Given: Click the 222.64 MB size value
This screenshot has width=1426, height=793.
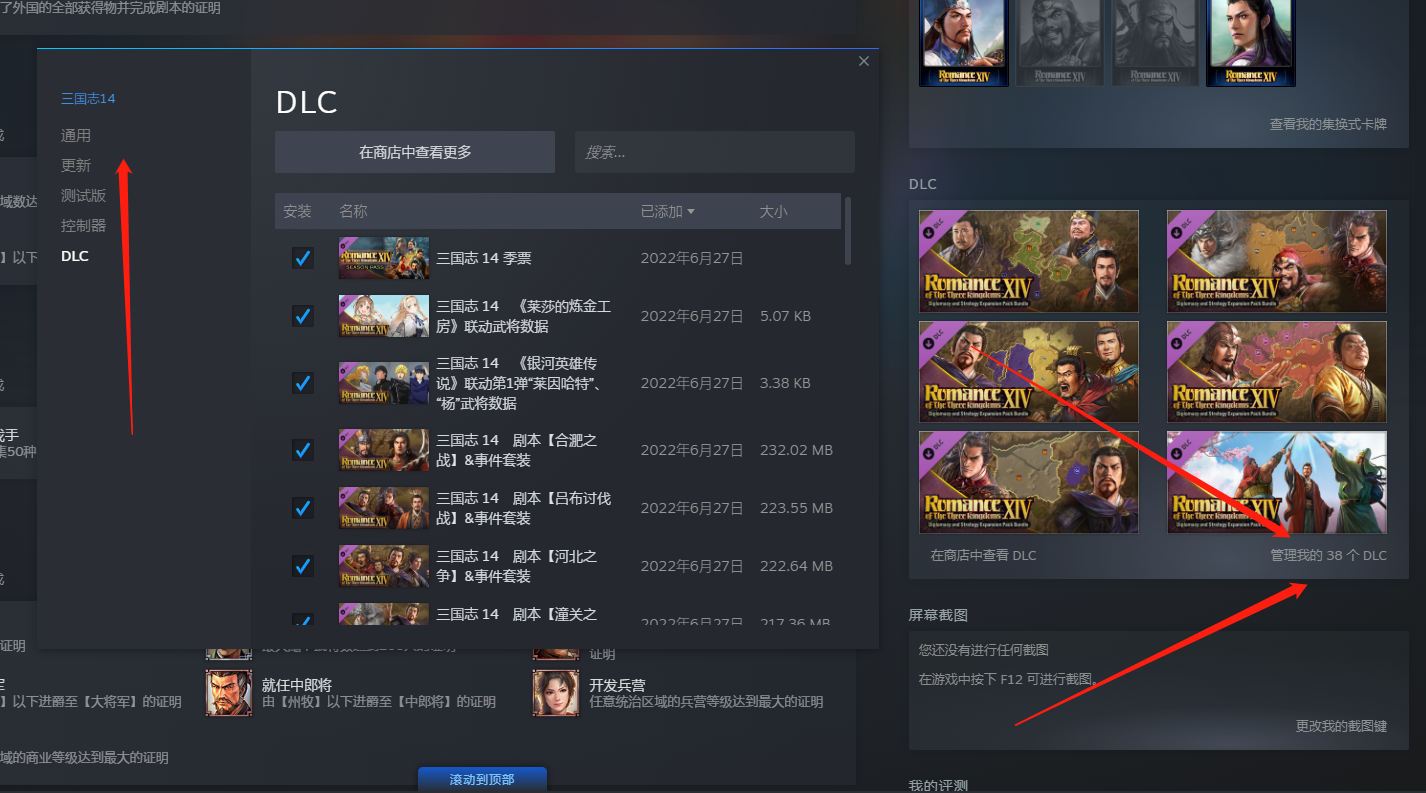Looking at the screenshot, I should click(796, 566).
